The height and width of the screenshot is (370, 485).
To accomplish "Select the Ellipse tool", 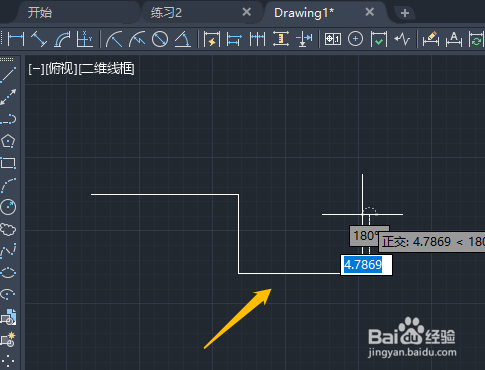I will (x=9, y=273).
